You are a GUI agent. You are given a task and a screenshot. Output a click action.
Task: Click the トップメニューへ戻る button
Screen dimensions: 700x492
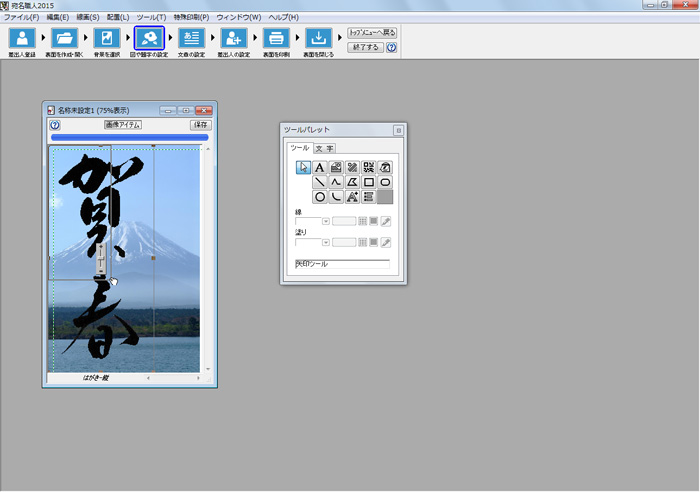point(372,32)
